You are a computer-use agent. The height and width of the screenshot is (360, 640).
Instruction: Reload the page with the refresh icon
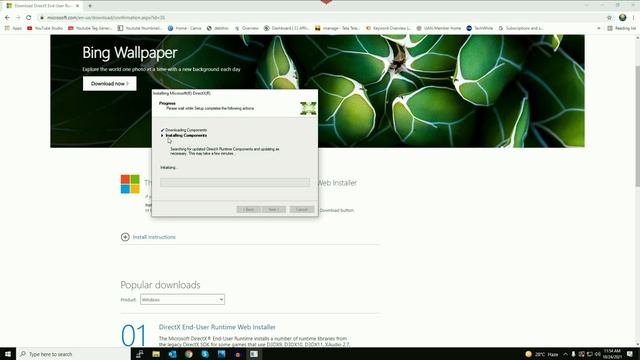tap(29, 18)
